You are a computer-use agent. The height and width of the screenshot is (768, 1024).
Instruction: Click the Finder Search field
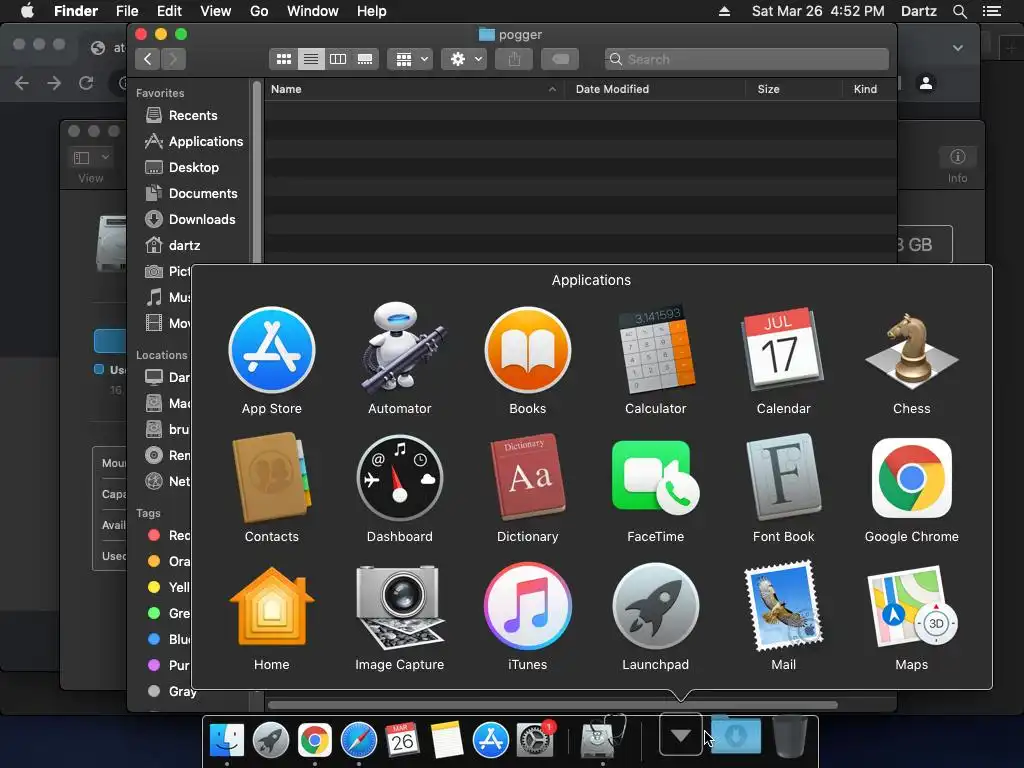(746, 59)
